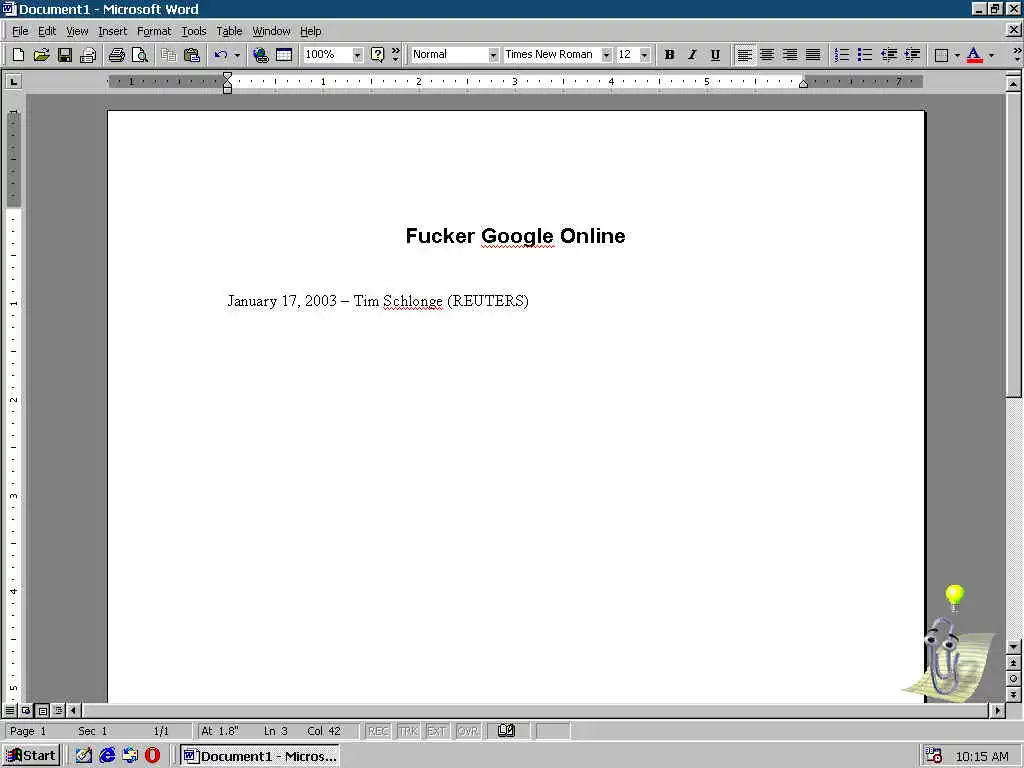Image resolution: width=1024 pixels, height=768 pixels.
Task: Open the Tools menu
Action: pyautogui.click(x=193, y=31)
